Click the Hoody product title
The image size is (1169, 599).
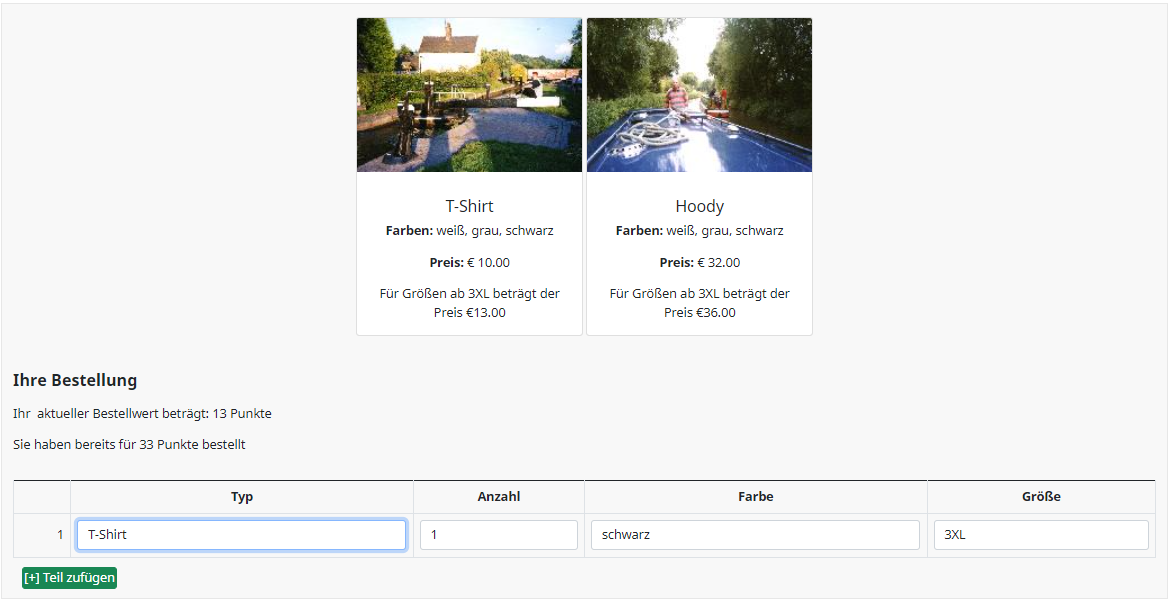pos(699,206)
